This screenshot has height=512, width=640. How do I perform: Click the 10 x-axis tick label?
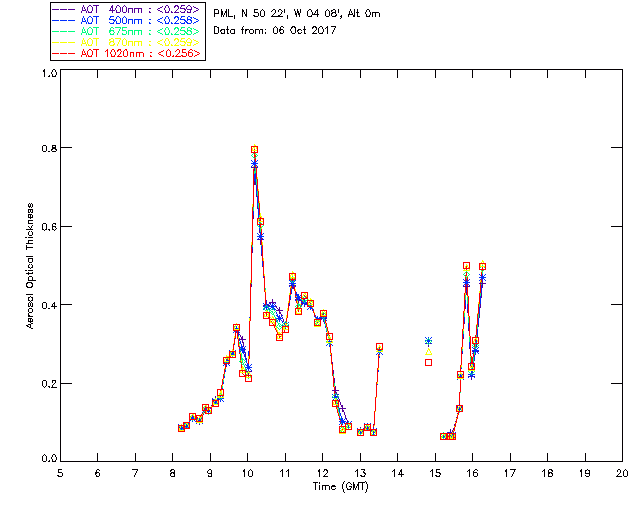[x=247, y=473]
